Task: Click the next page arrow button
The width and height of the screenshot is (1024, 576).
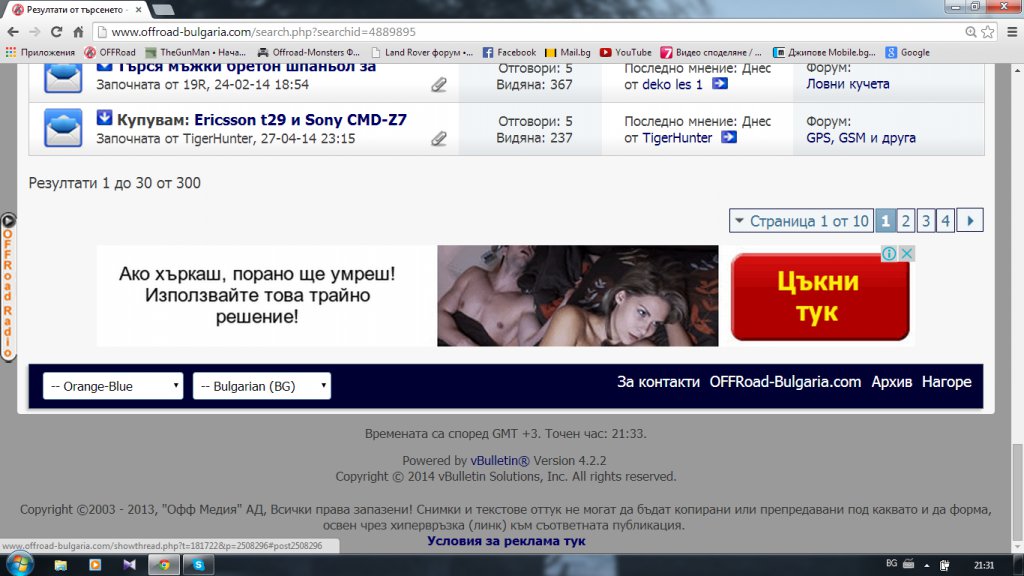Action: tap(970, 221)
